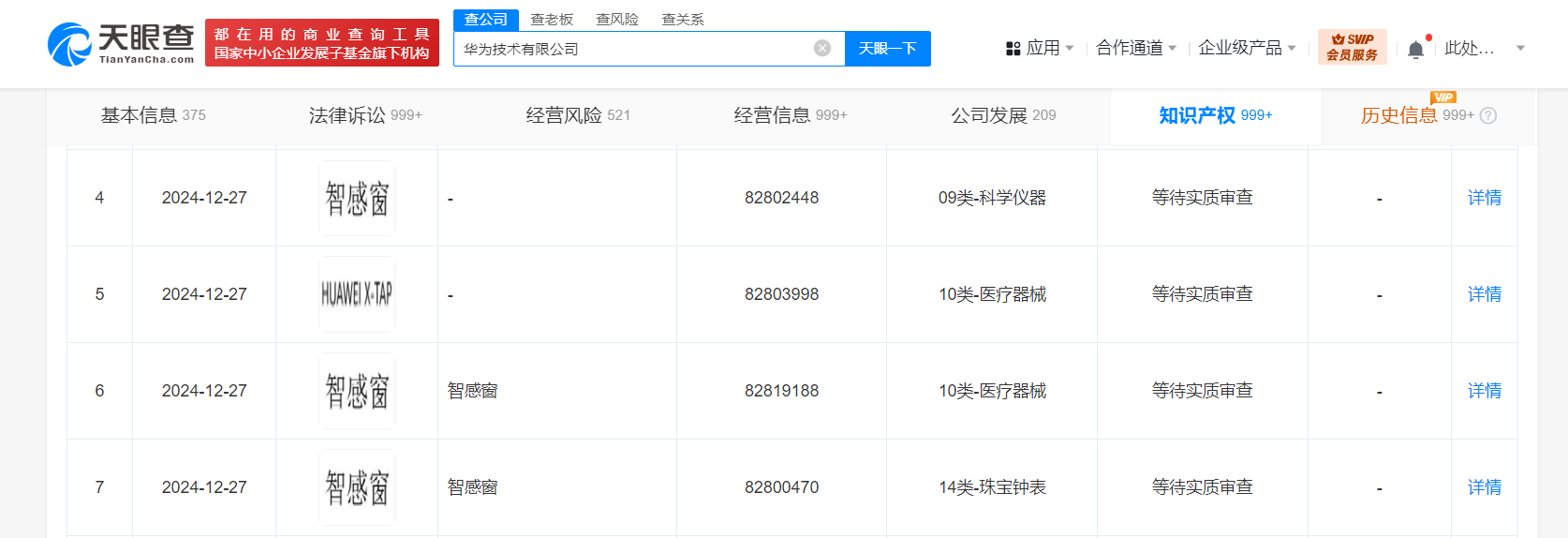Clear the search box with X icon
Screen dimensions: 1568x538
click(x=821, y=49)
